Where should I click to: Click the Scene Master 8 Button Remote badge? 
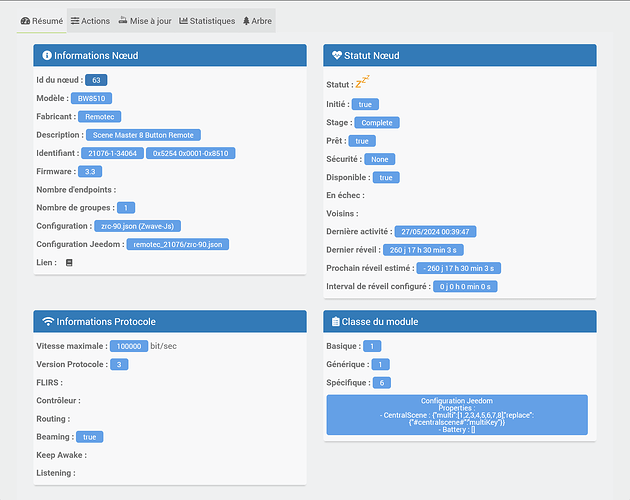(x=144, y=135)
